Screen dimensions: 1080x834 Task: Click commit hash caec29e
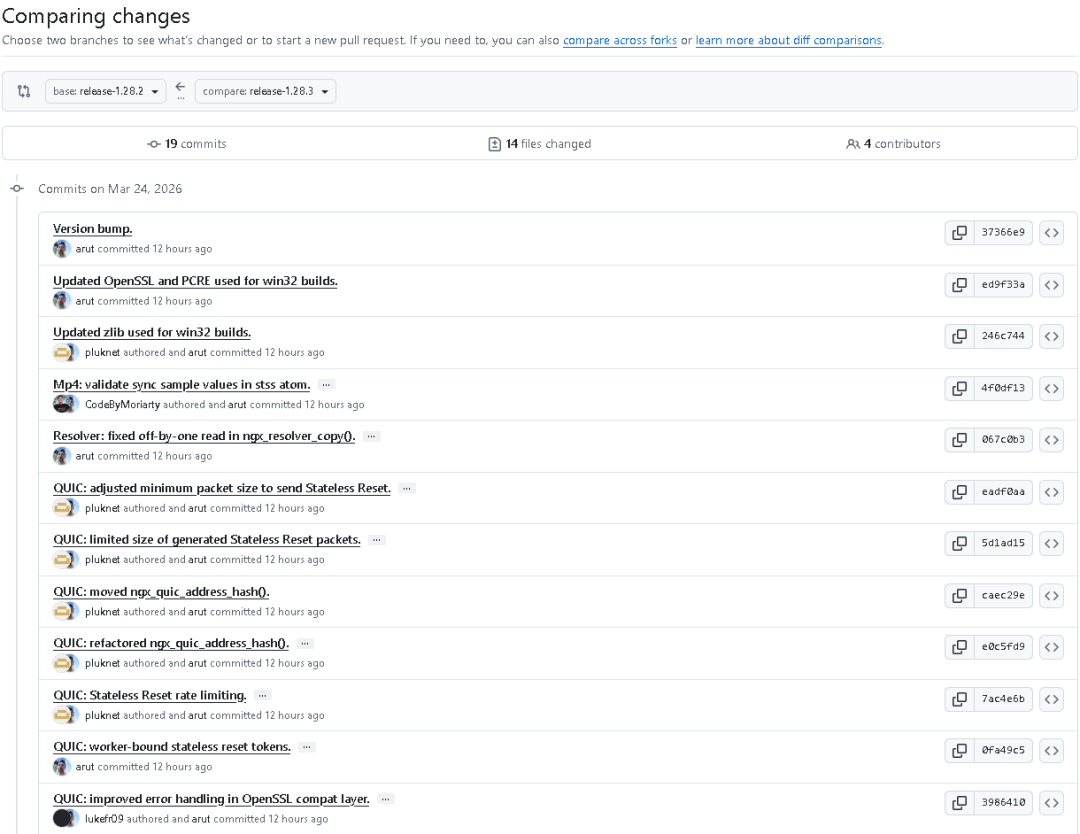pos(1003,595)
